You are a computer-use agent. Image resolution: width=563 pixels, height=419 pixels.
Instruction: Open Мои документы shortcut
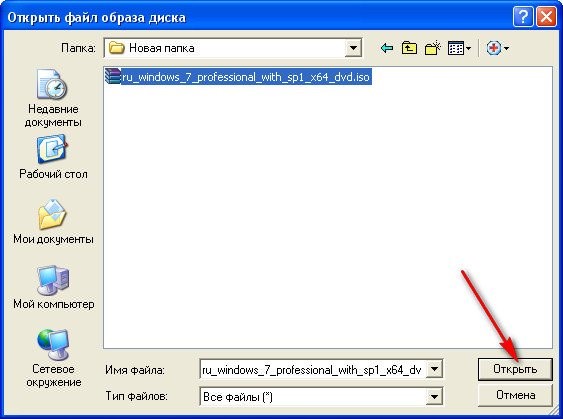(53, 222)
